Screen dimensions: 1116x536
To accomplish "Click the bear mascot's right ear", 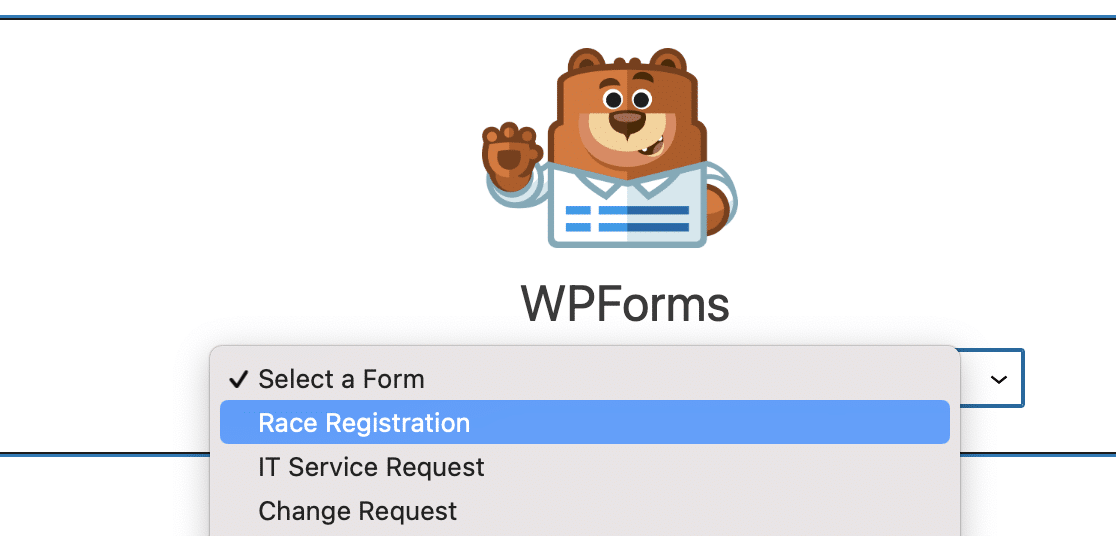I will [x=668, y=61].
